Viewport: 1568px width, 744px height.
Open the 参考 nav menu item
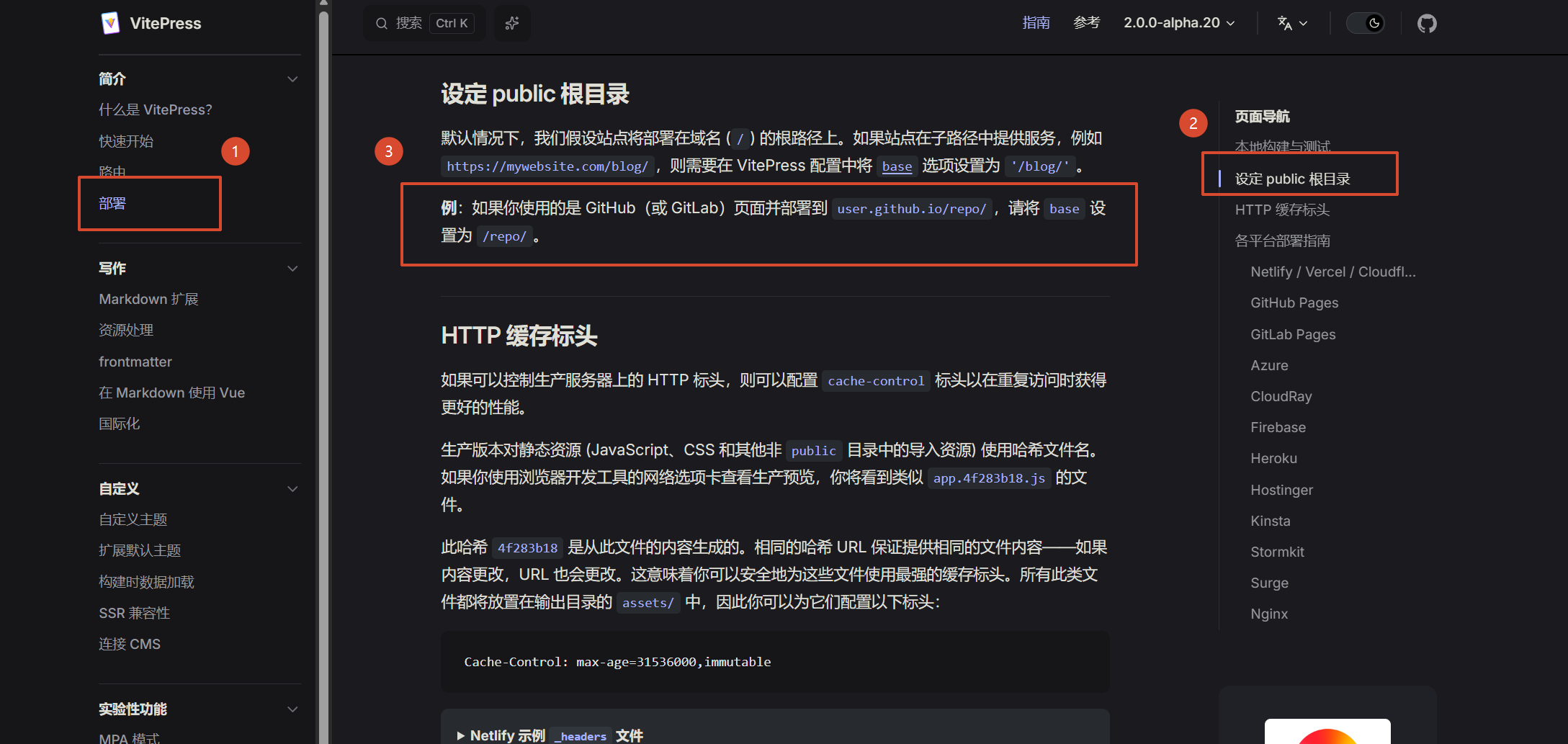tap(1087, 23)
